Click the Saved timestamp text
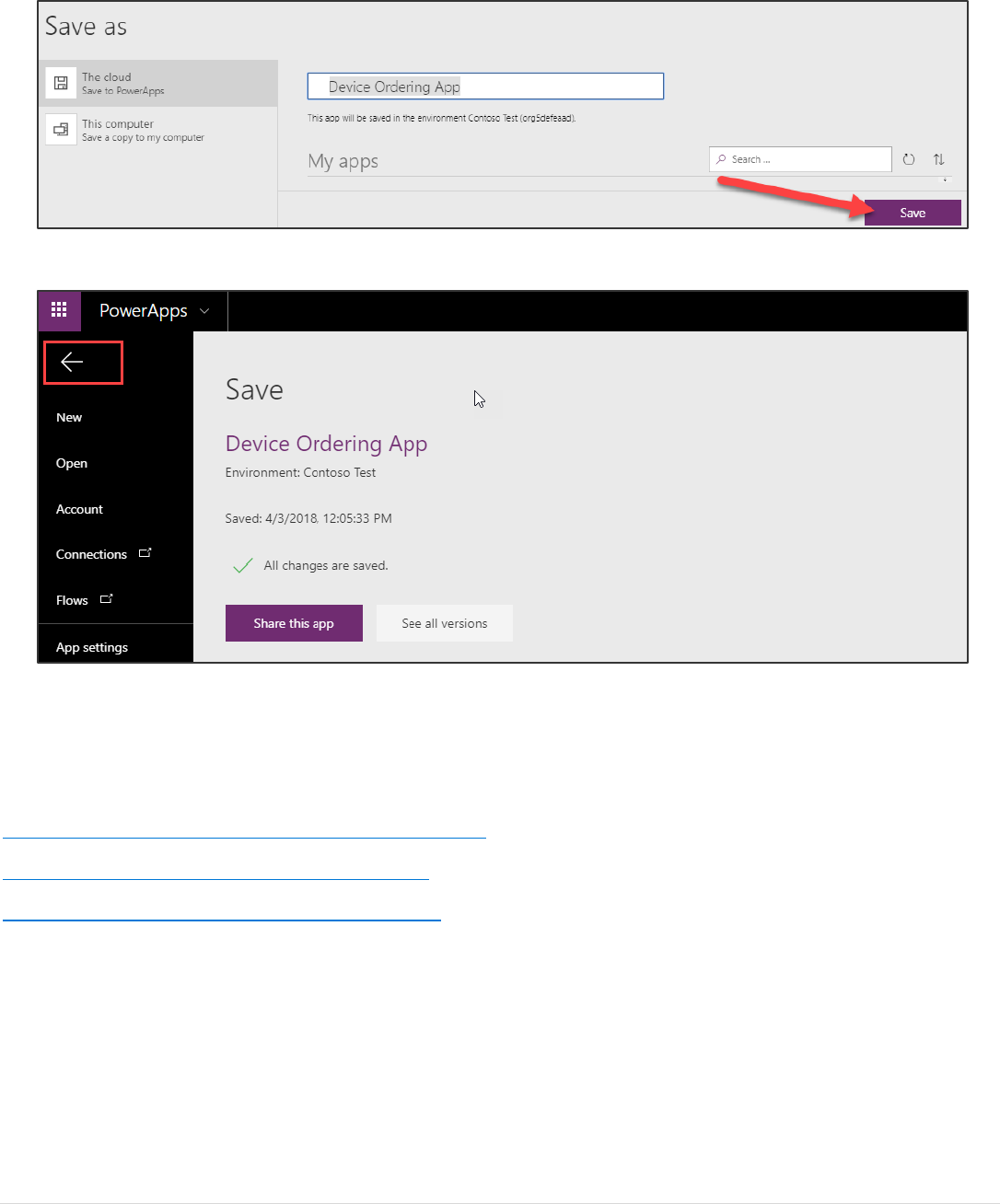The width and height of the screenshot is (1000, 1204). point(308,518)
